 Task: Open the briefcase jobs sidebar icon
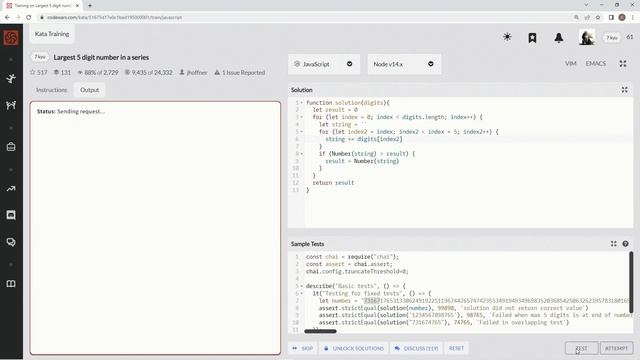tap(11, 147)
